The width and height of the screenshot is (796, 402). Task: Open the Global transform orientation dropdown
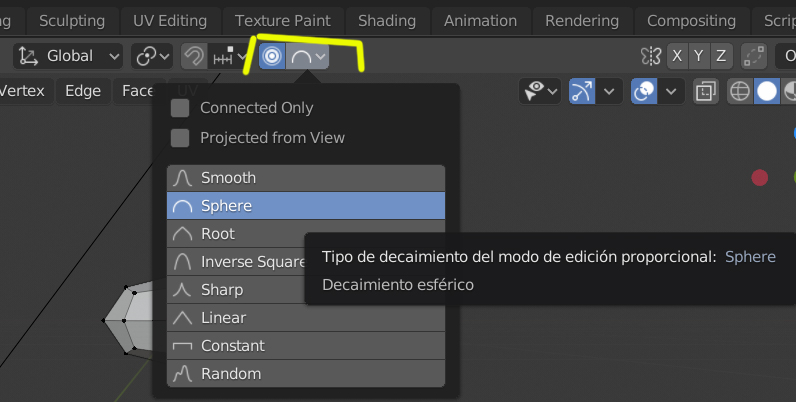click(69, 57)
